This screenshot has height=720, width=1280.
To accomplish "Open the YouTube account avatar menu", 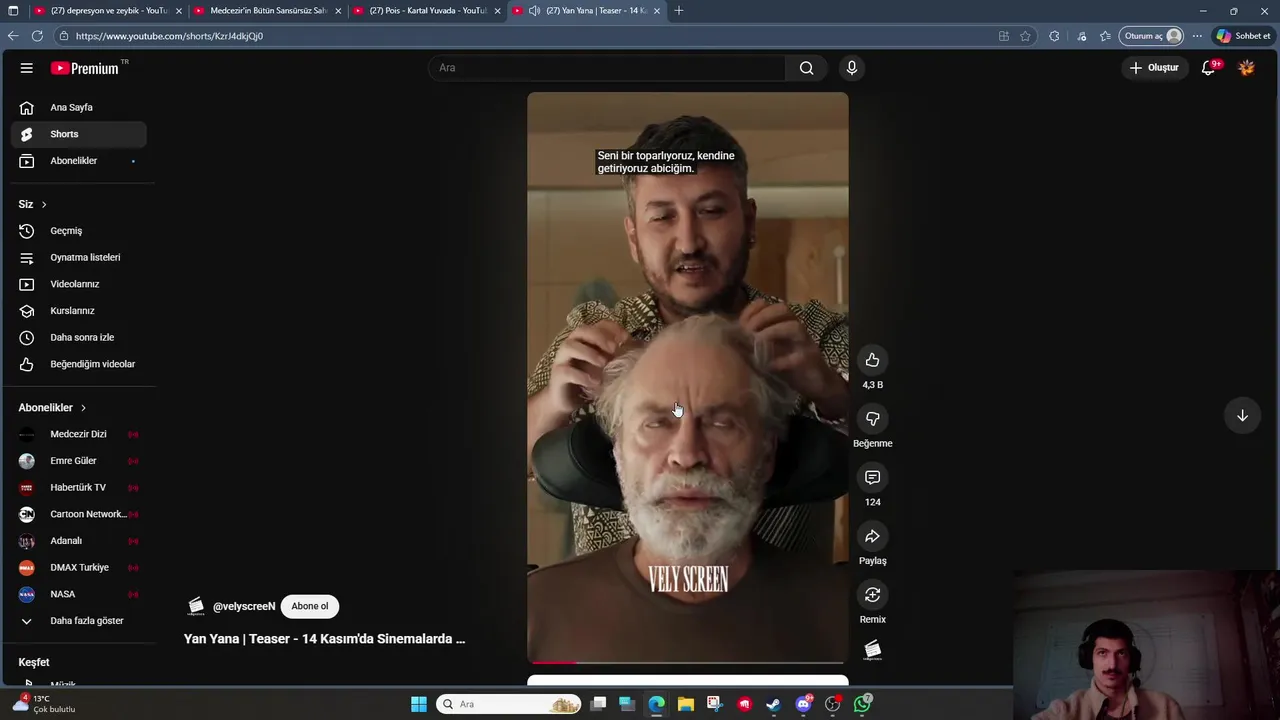I will coord(1246,68).
